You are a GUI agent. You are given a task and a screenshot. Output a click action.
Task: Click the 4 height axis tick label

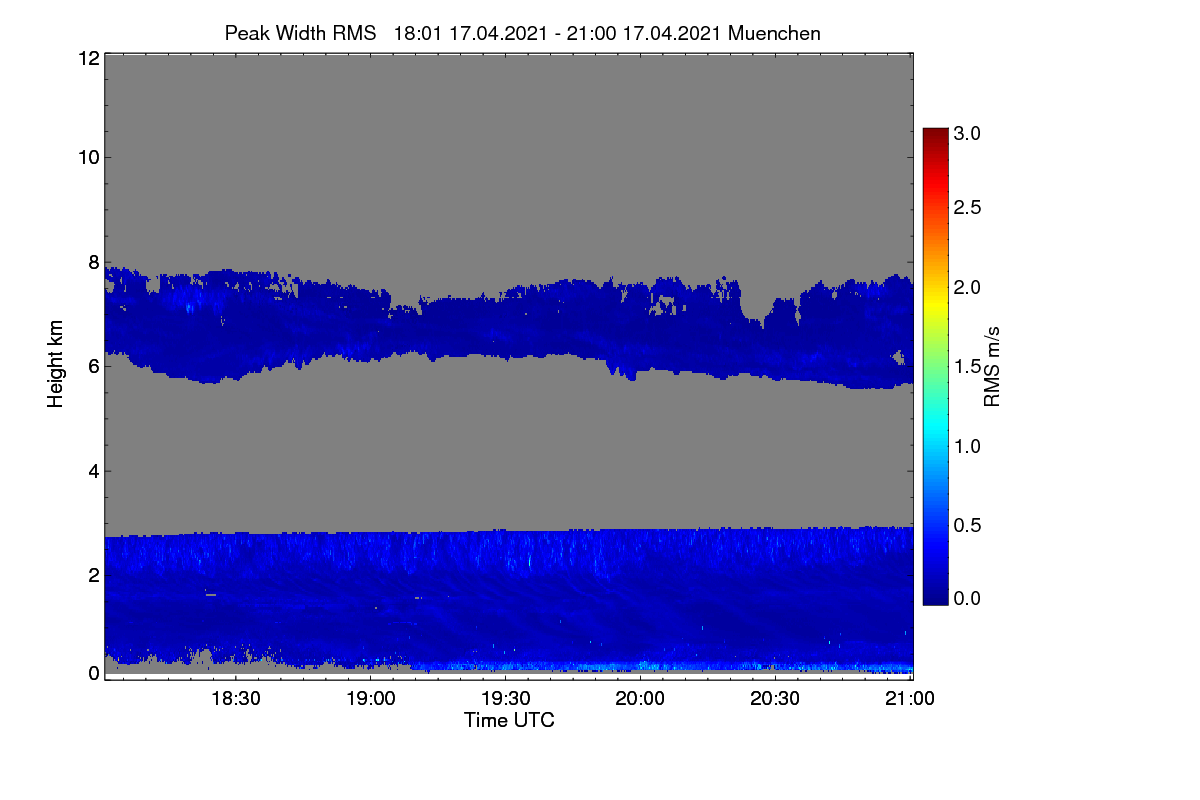(x=92, y=471)
